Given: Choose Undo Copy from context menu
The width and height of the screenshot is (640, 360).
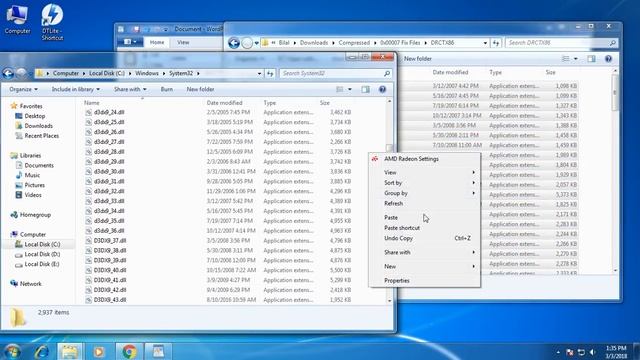Looking at the screenshot, I should [424, 238].
